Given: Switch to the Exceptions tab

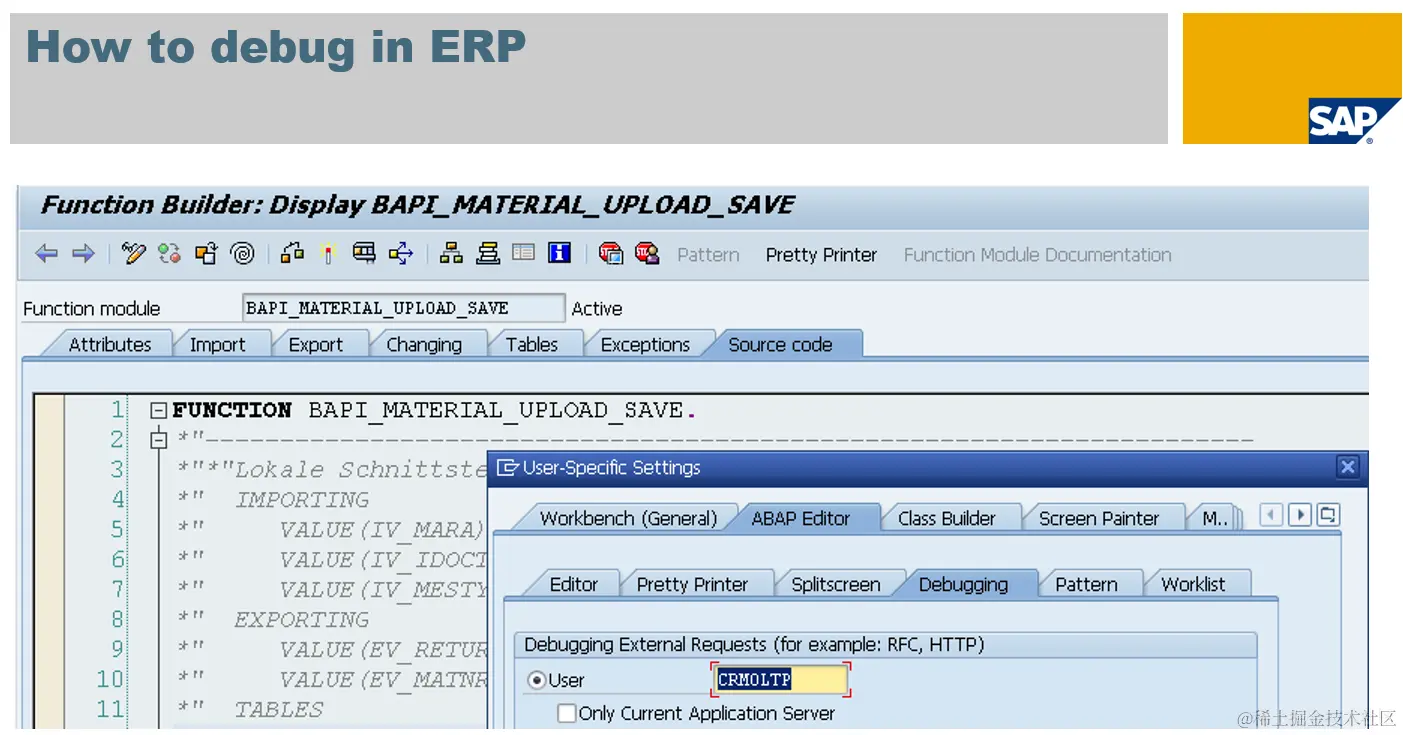Looking at the screenshot, I should (645, 344).
